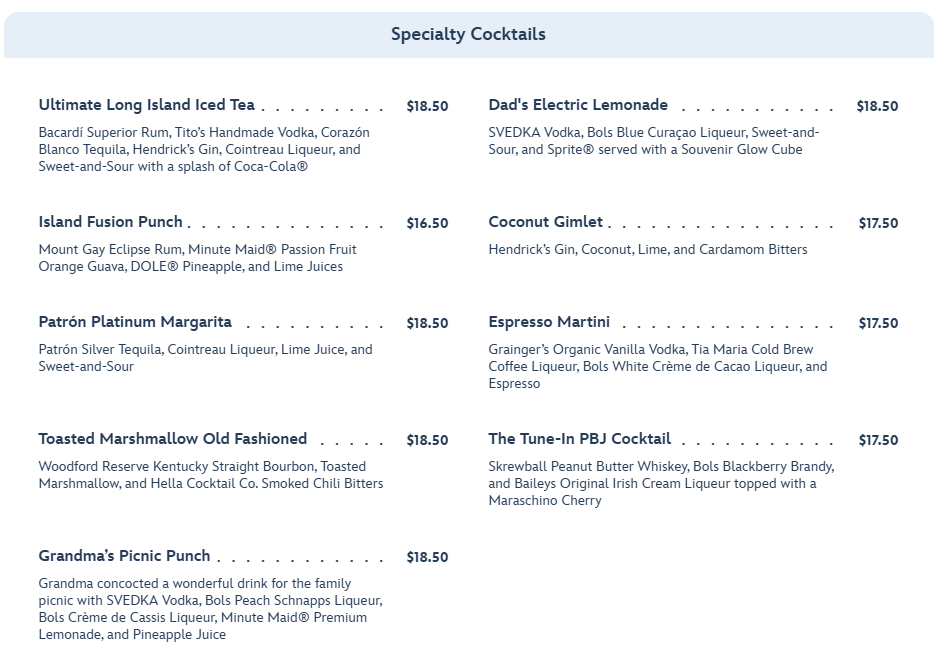937x664 pixels.
Task: Click the Island Fusion Punch $16.50 price
Action: point(427,224)
